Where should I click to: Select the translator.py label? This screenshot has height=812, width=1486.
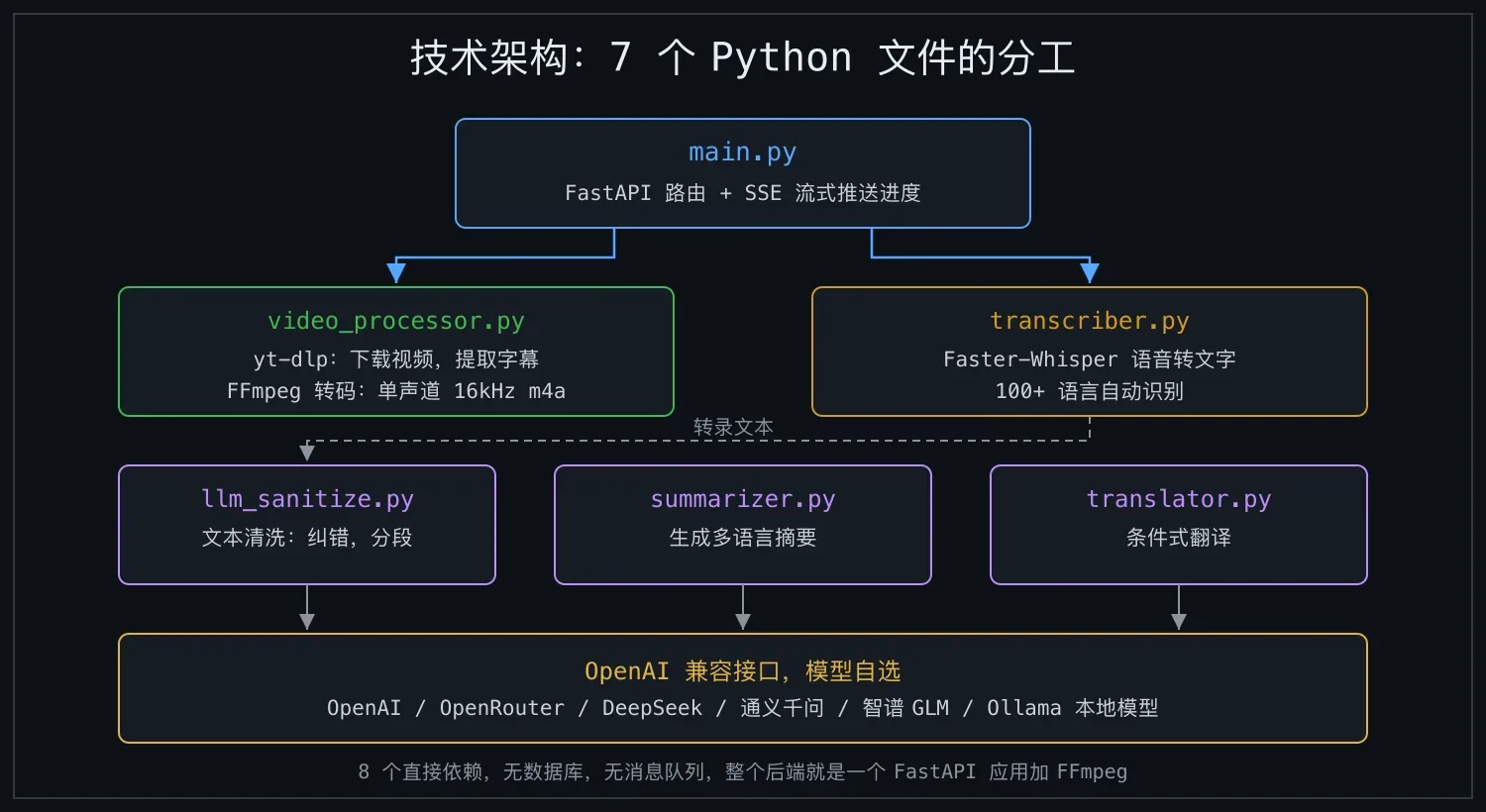pos(1178,499)
